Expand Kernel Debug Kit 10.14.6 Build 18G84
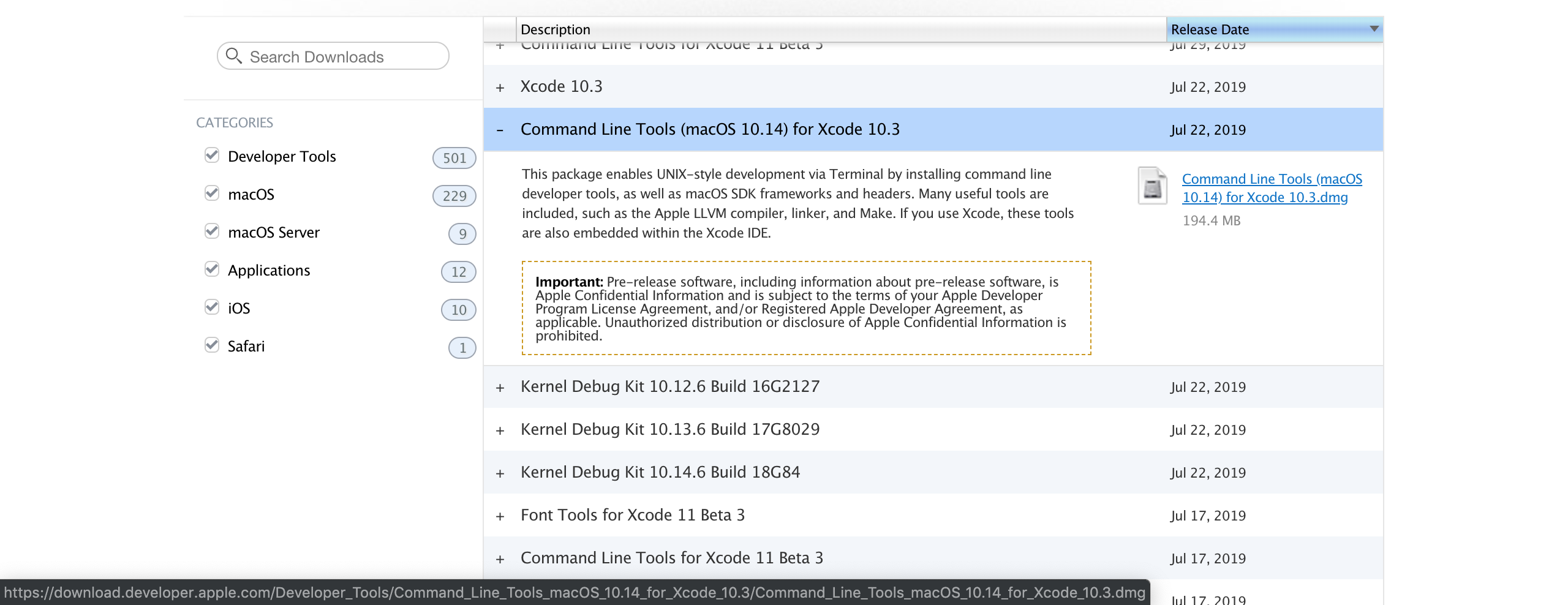Screen dimensions: 1568x605 click(500, 473)
